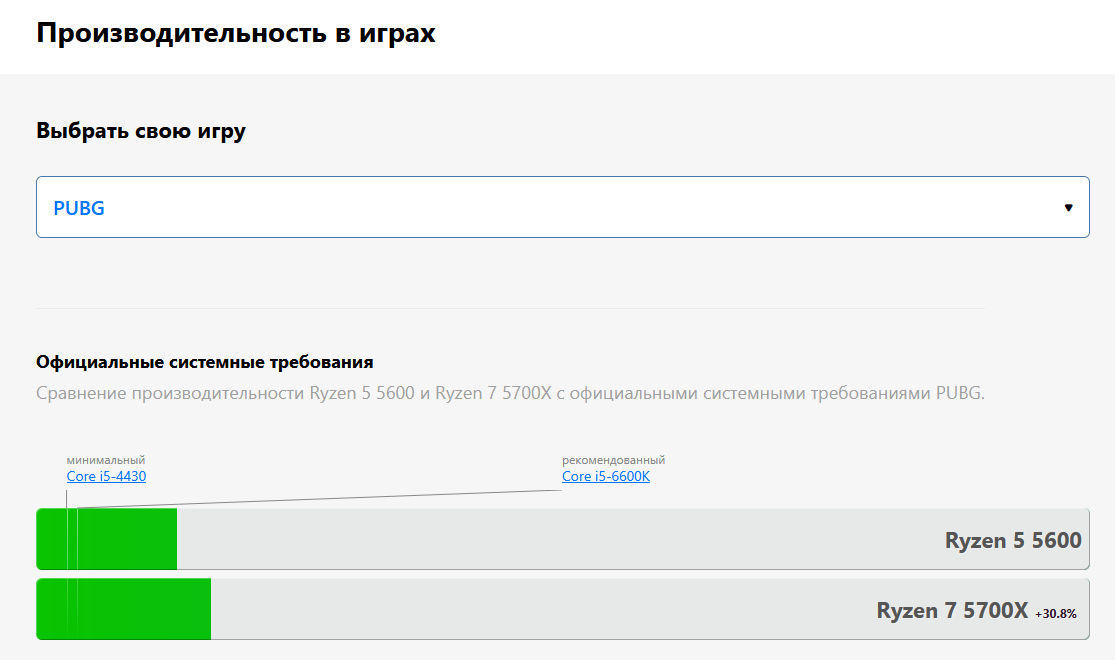1115x660 pixels.
Task: Click the 'Официальные системные требования' heading
Action: 205,362
